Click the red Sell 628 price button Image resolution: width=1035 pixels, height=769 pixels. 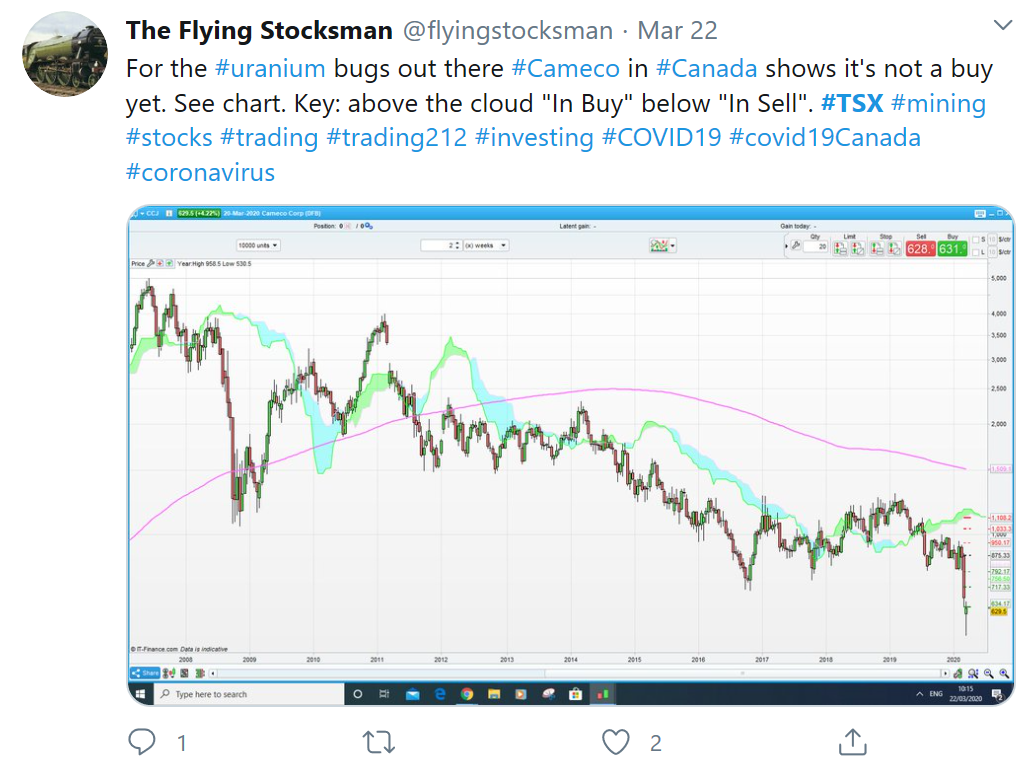tap(918, 247)
